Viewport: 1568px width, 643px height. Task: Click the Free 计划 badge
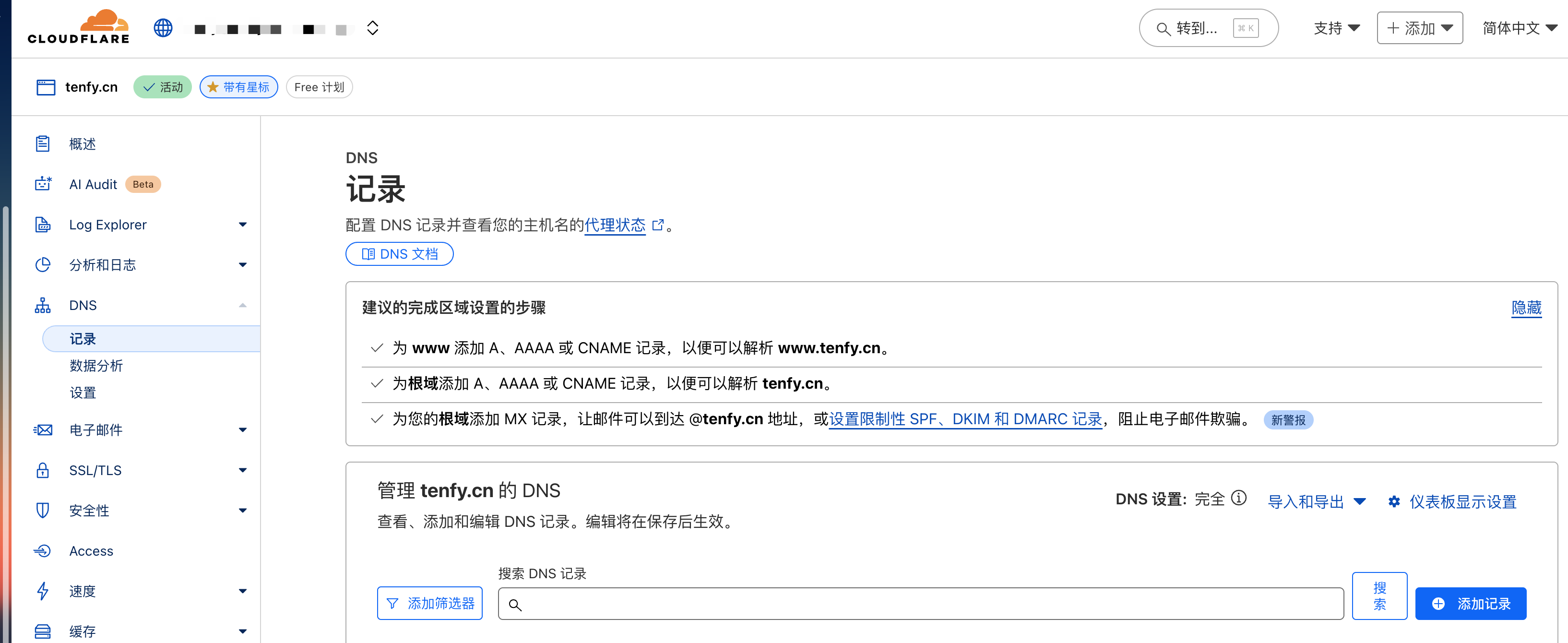[x=319, y=87]
